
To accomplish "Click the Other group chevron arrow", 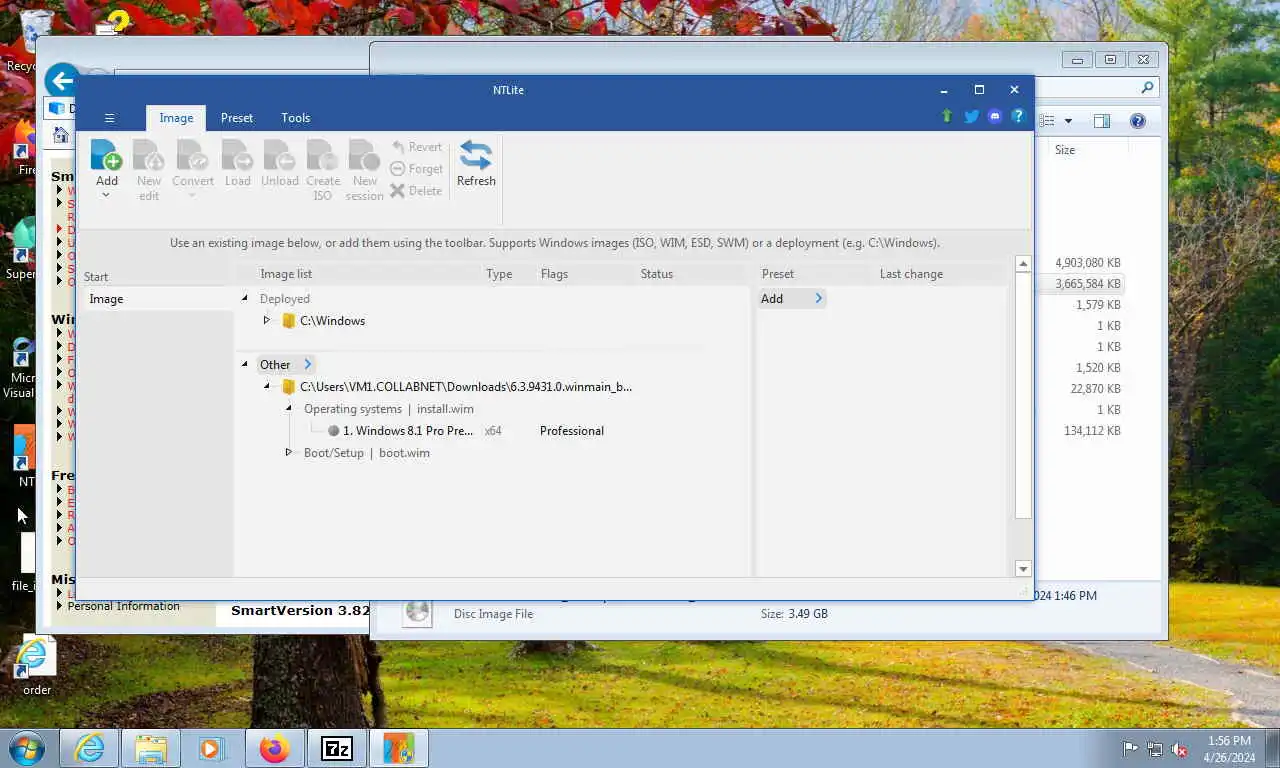I will (x=308, y=364).
